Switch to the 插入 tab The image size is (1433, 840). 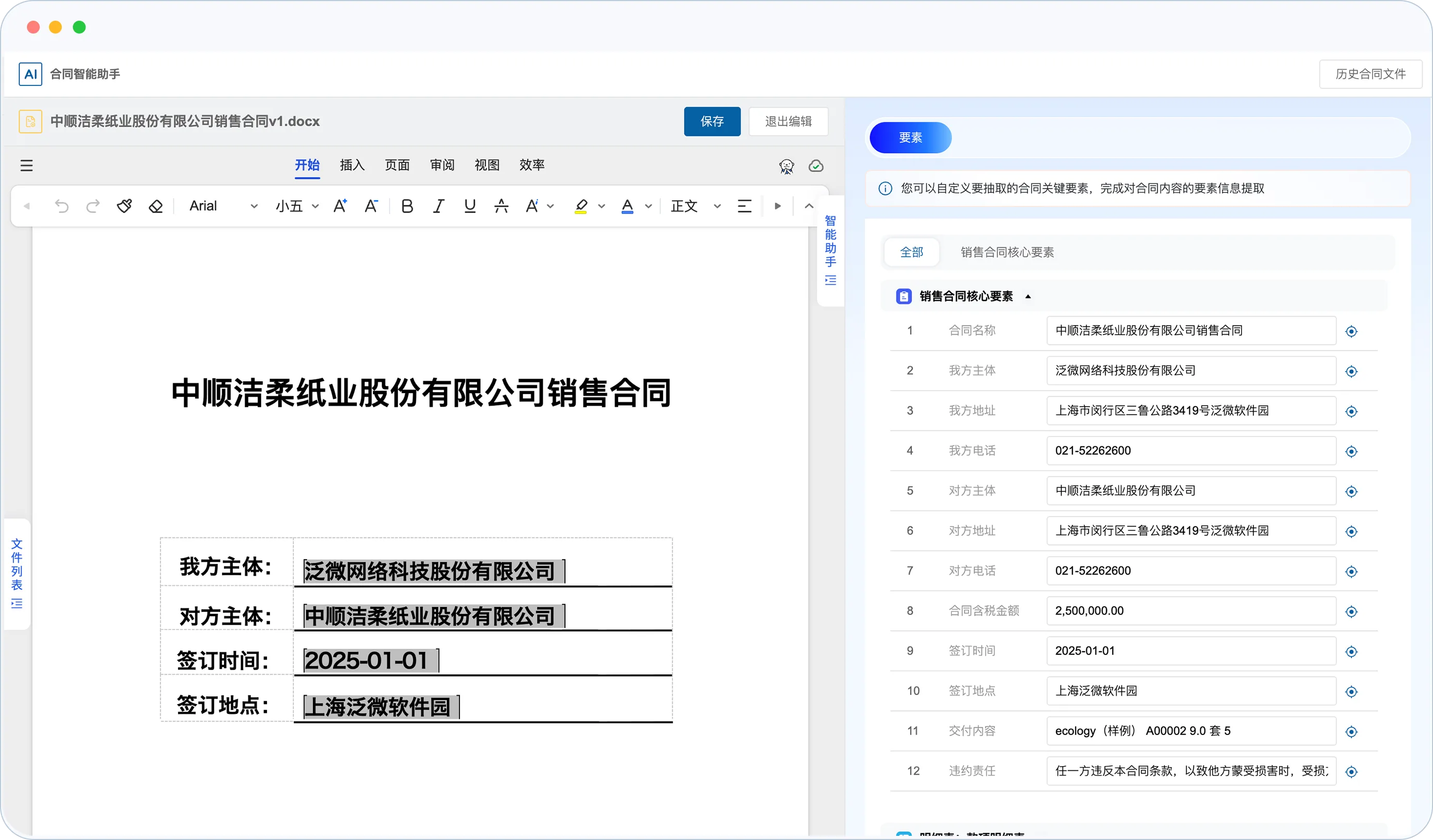pos(352,165)
